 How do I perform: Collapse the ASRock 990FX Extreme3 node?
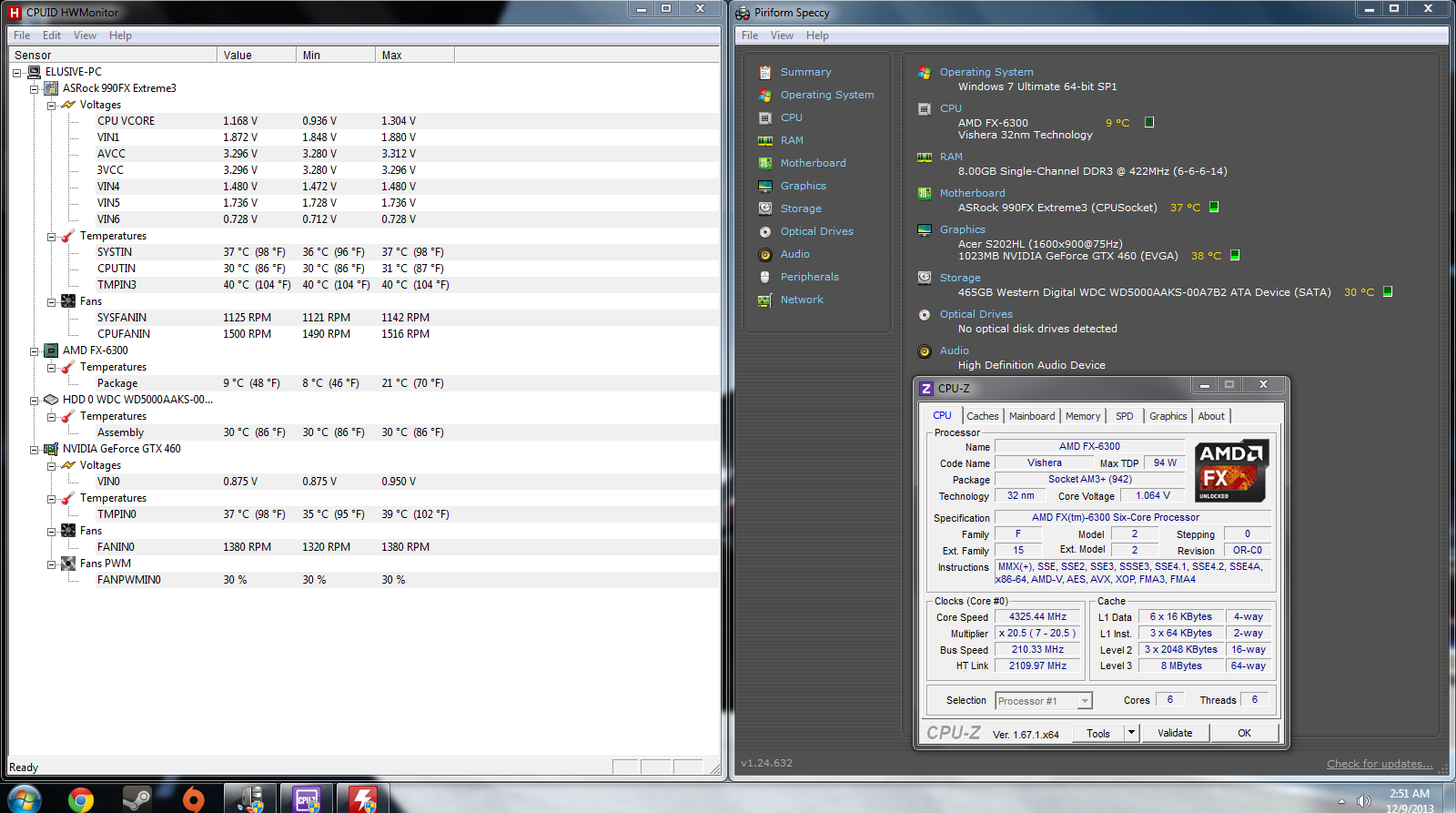point(35,89)
